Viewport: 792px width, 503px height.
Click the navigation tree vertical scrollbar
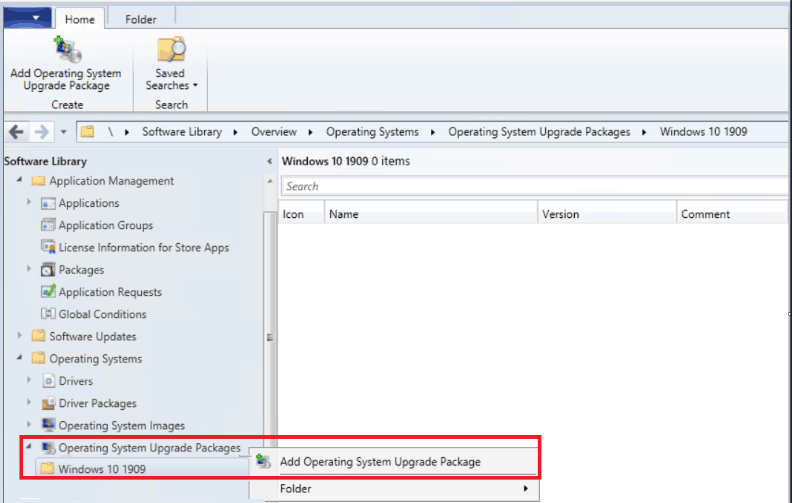point(270,337)
